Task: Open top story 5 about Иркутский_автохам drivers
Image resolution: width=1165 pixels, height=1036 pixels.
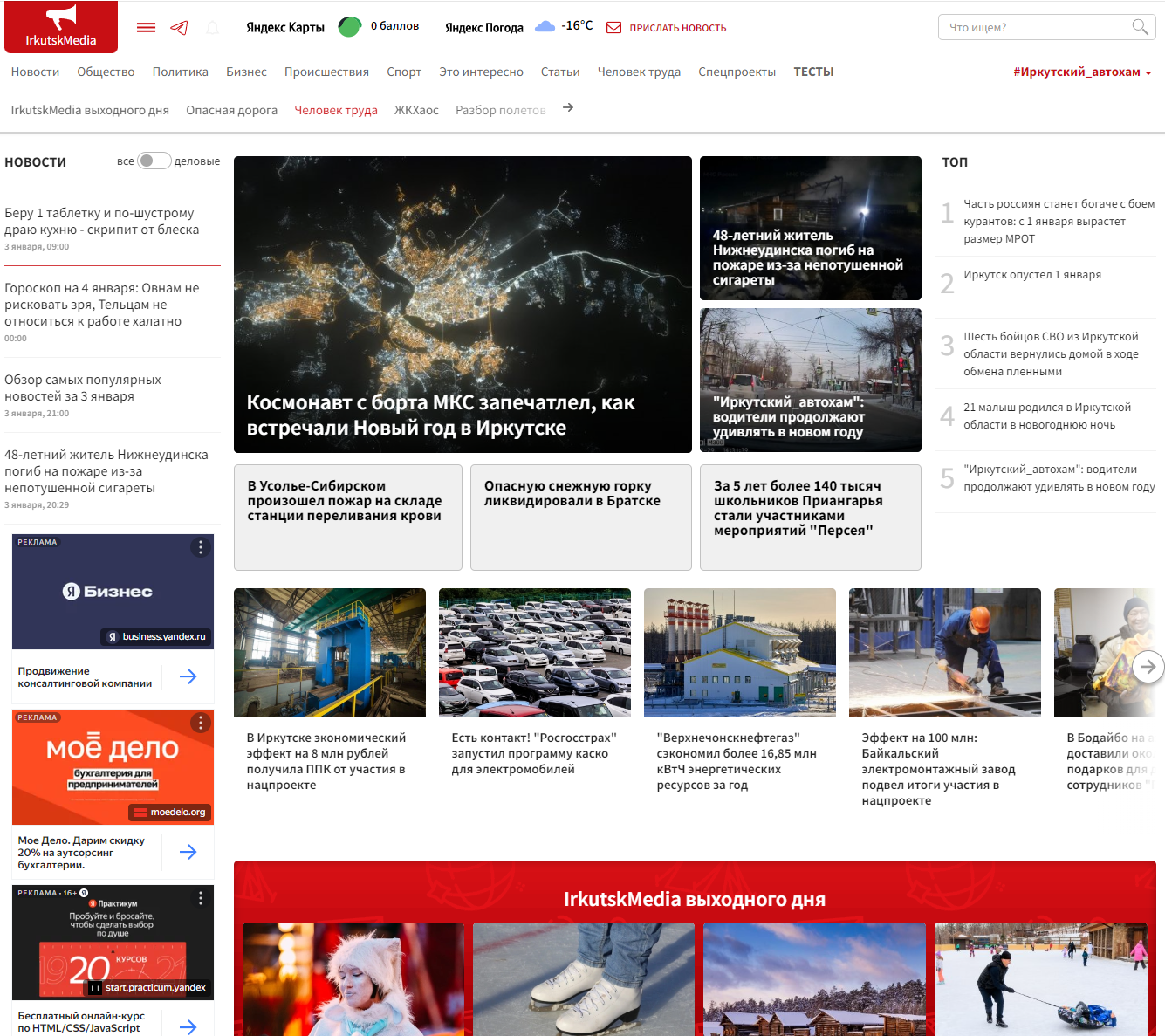Action: point(1059,478)
